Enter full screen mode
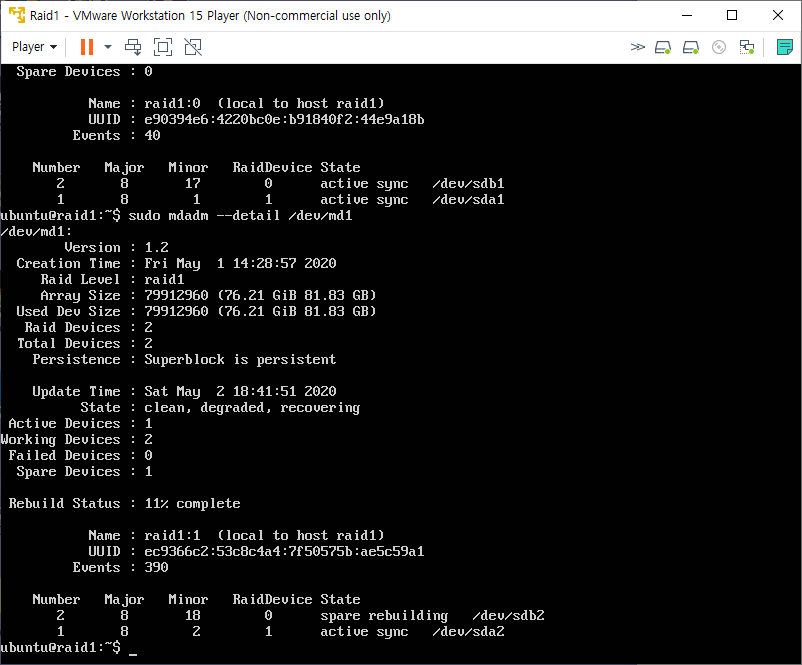802x665 pixels. click(x=163, y=47)
